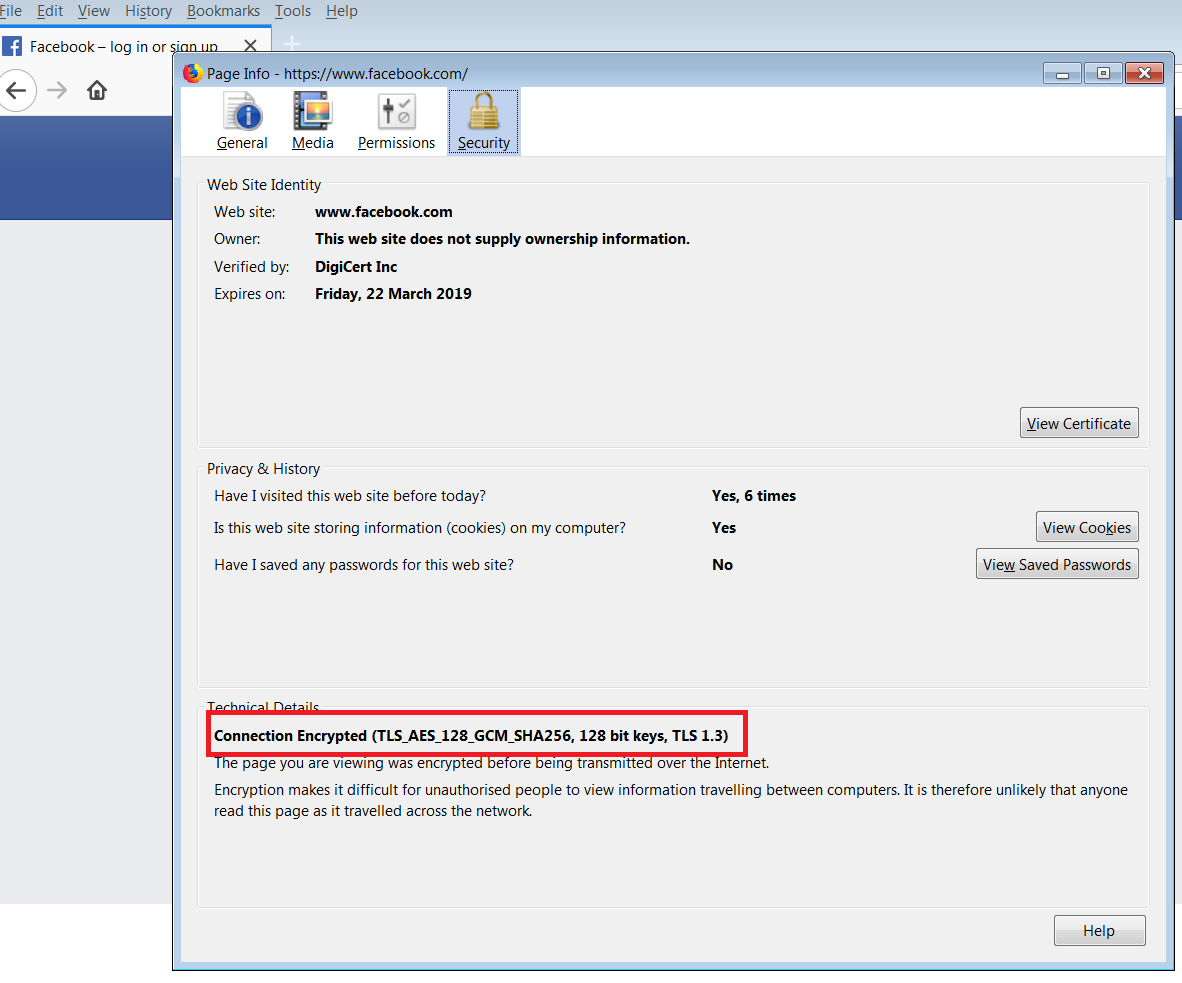Open the Tools menu
The height and width of the screenshot is (983, 1182).
point(293,11)
